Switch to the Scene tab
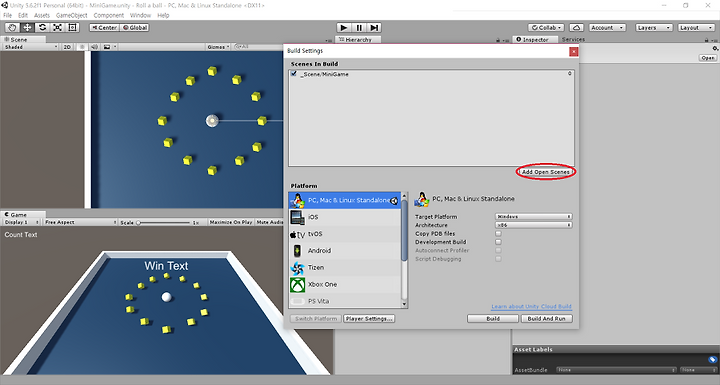720x385 pixels. (22, 40)
